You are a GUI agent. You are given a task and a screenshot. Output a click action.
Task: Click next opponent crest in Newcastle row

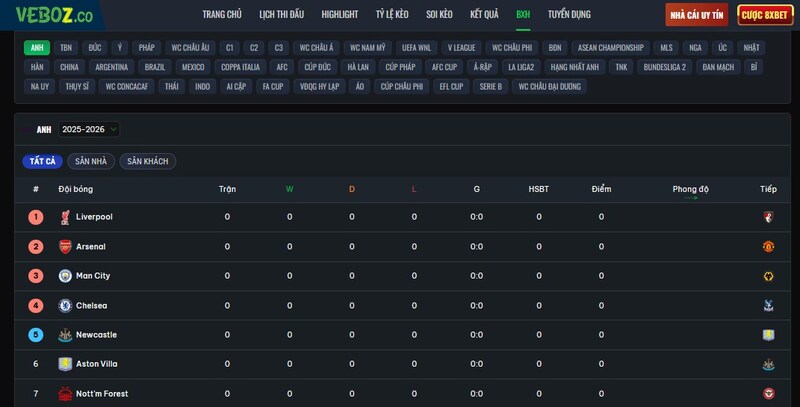(x=768, y=335)
